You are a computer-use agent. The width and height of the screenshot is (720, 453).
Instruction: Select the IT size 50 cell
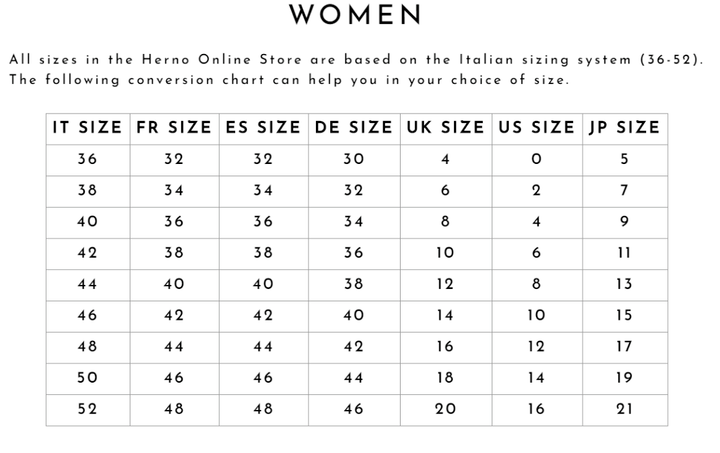[x=87, y=377]
